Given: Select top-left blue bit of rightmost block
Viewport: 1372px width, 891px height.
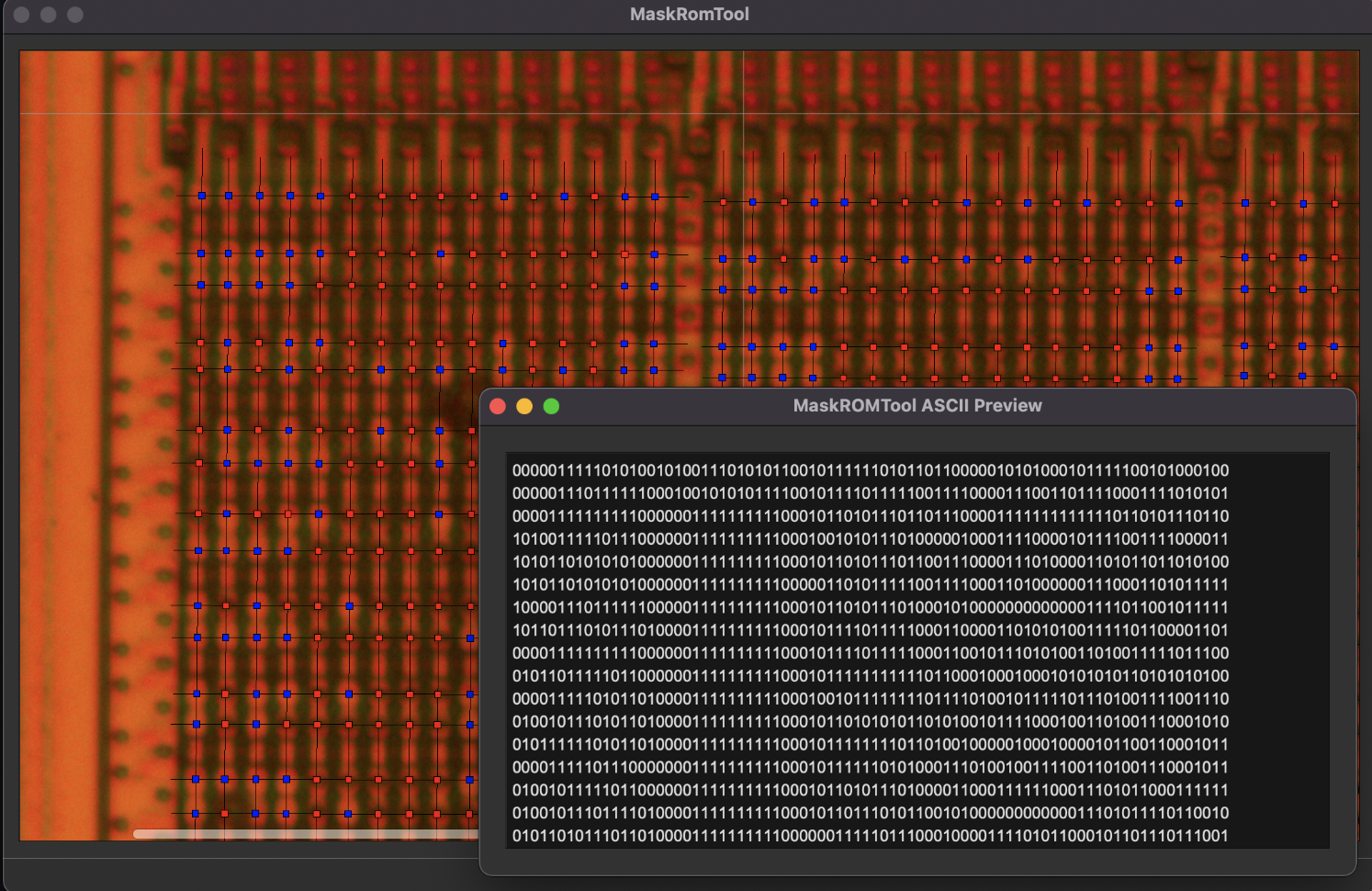Looking at the screenshot, I should click(x=1245, y=203).
